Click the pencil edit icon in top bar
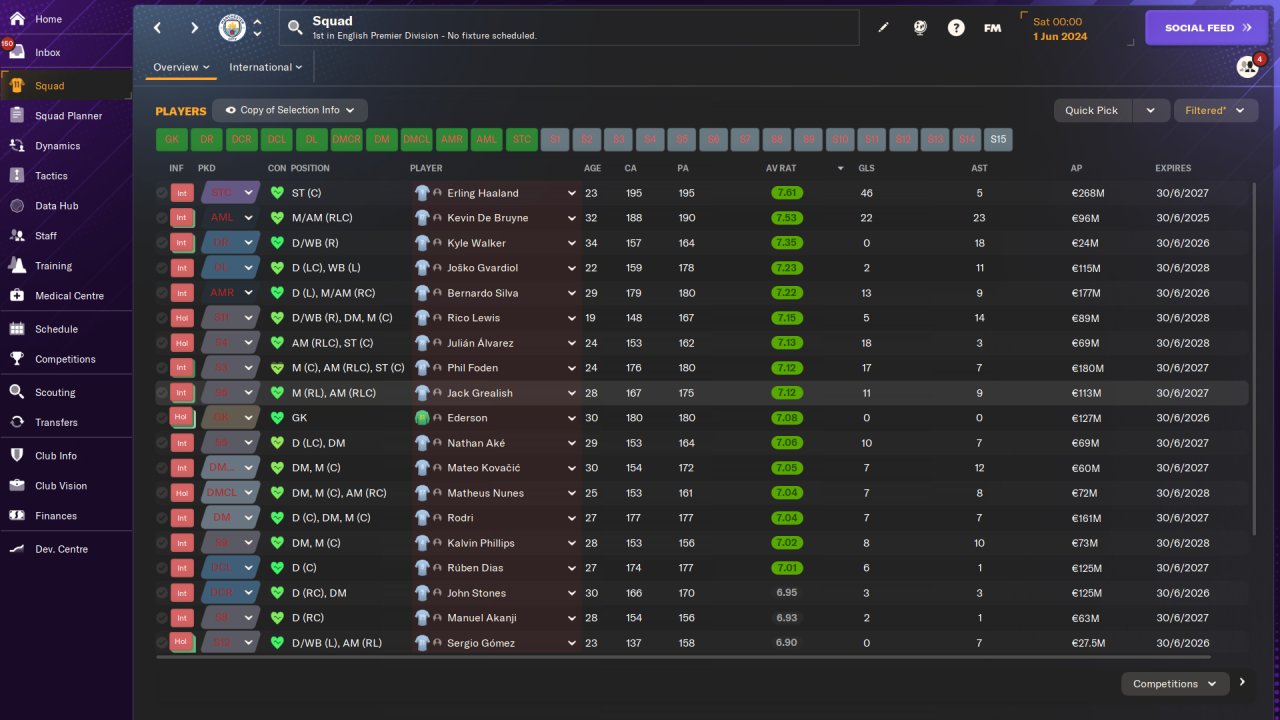The image size is (1280, 720). click(883, 28)
